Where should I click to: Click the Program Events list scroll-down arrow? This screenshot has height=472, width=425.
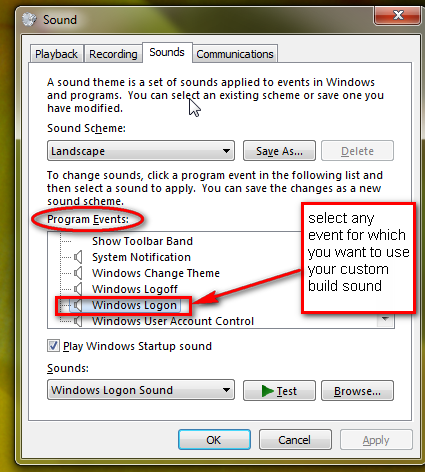point(385,319)
